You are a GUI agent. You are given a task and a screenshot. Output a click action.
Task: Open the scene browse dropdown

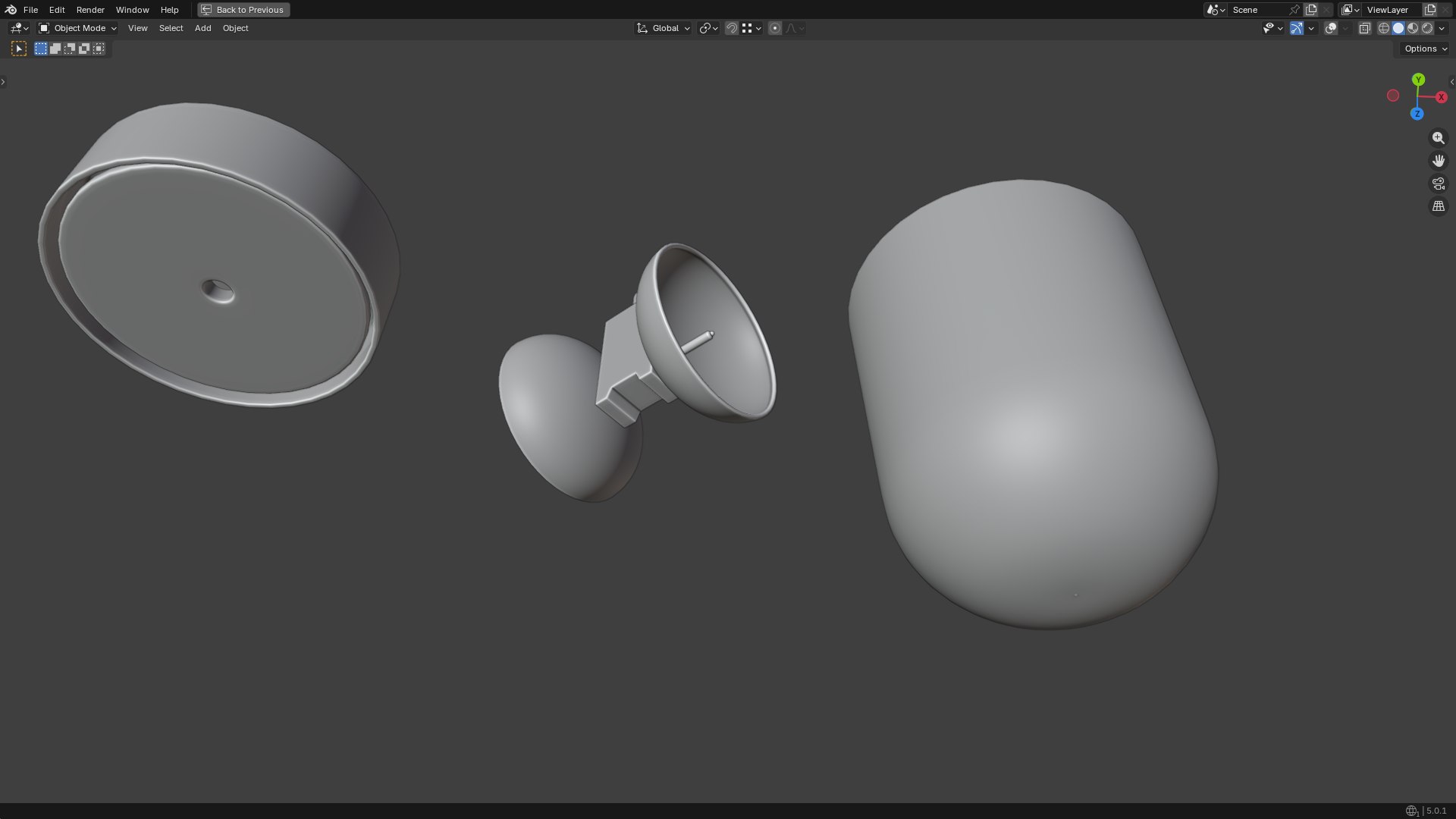click(1216, 10)
